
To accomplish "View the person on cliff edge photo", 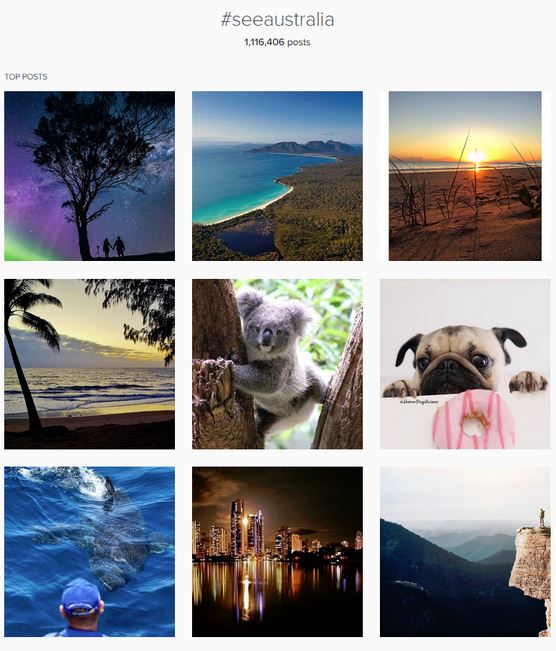I will pyautogui.click(x=465, y=552).
